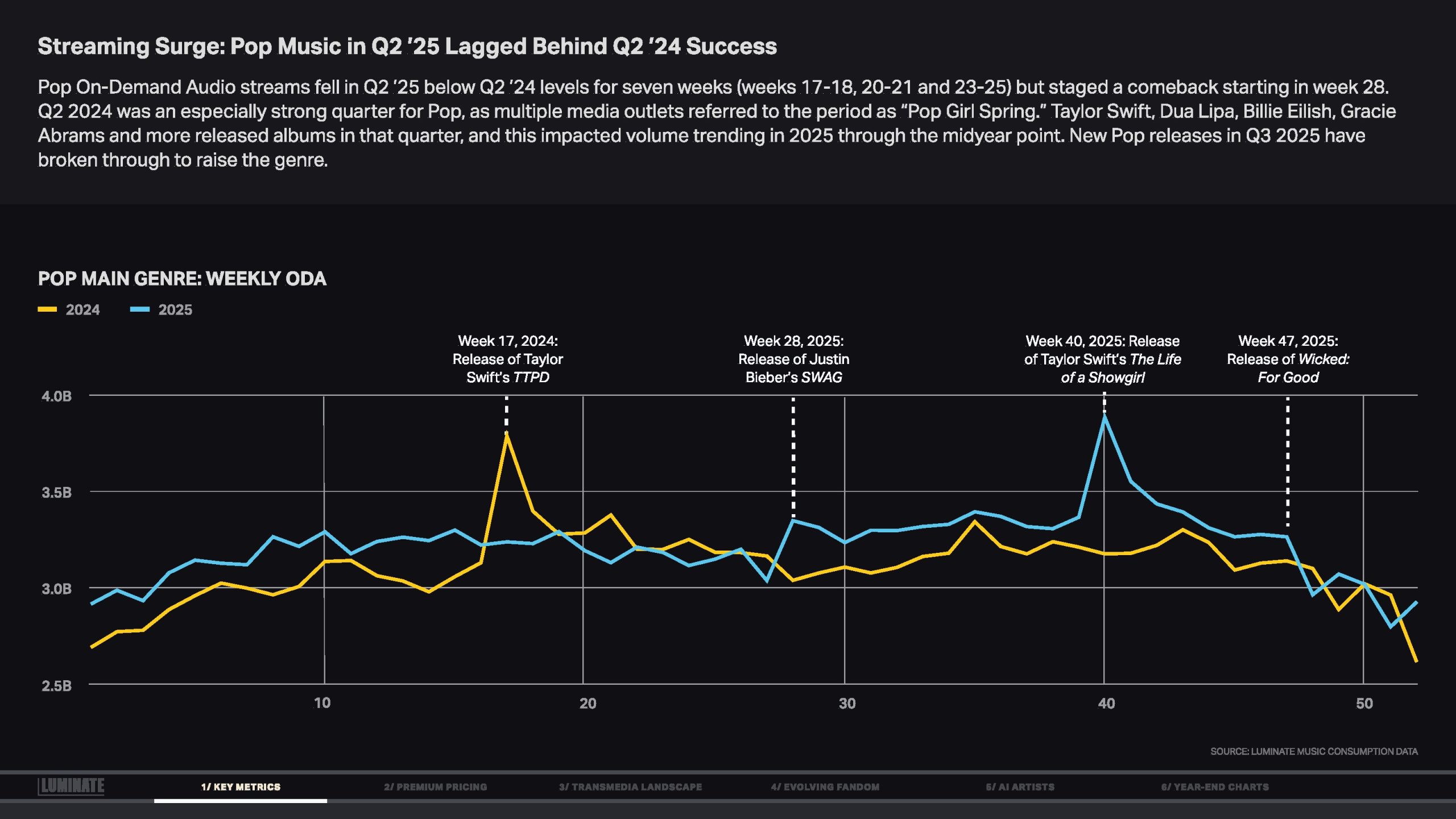
Task: Click the Life of a Showgirl annotation
Action: point(1102,359)
